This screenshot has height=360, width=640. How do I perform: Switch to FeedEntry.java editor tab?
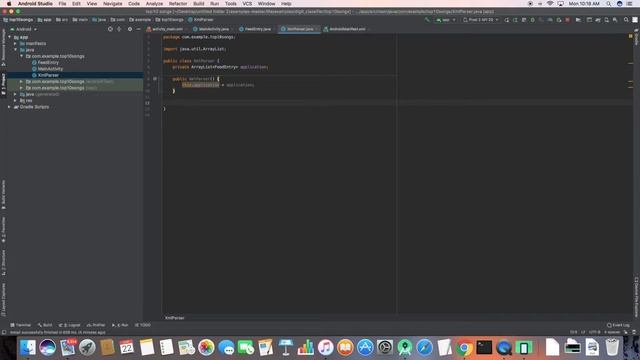coord(258,29)
